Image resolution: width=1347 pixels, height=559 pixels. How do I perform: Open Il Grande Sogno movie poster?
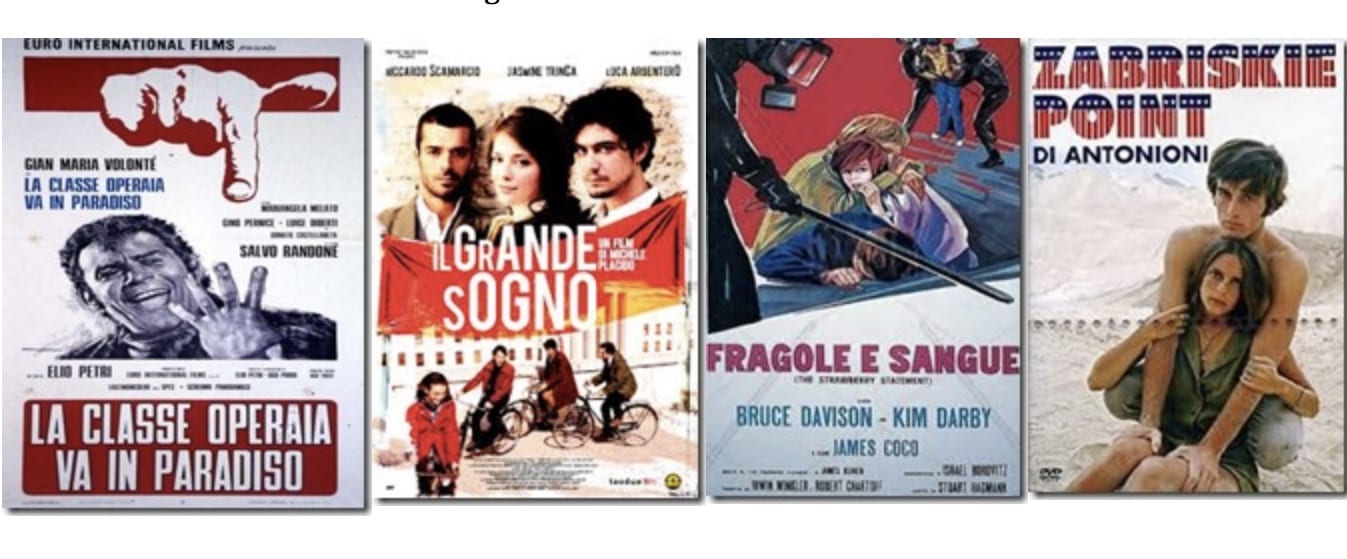pyautogui.click(x=536, y=270)
